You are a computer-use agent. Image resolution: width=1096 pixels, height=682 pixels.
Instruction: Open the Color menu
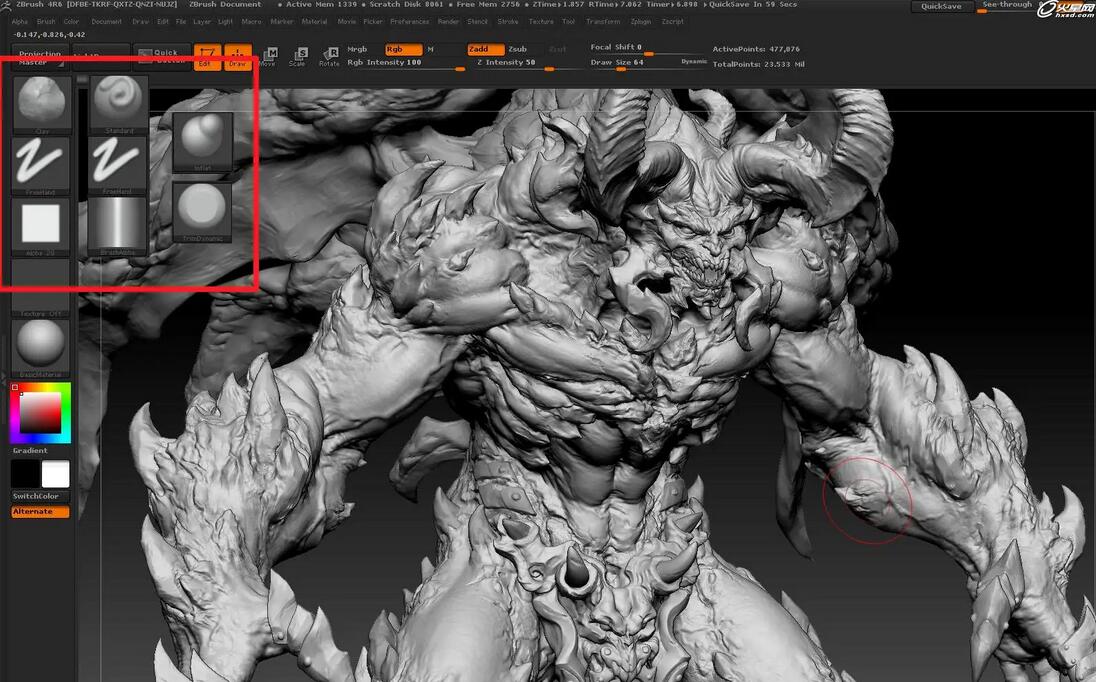(x=71, y=22)
